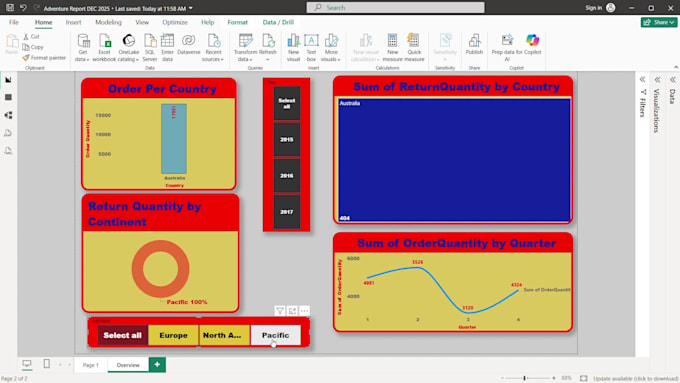Open the Share dropdown
This screenshot has width=680, height=383.
point(659,22)
